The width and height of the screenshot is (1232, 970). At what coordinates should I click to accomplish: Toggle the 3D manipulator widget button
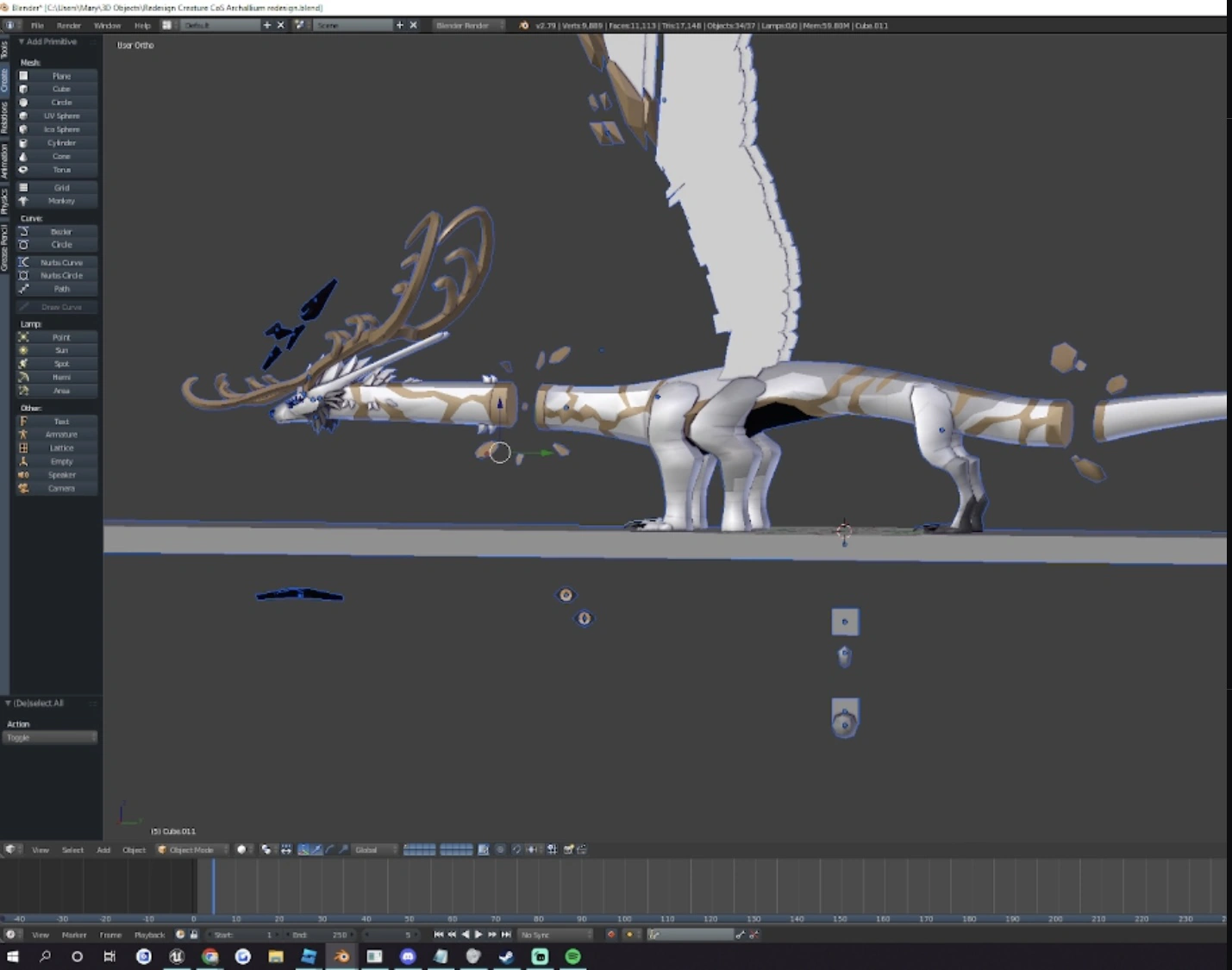[x=303, y=849]
